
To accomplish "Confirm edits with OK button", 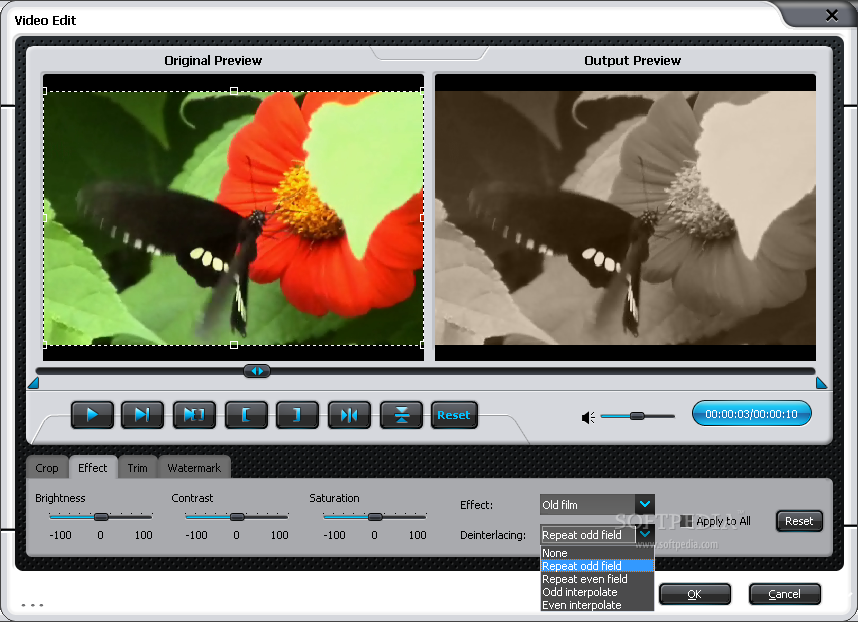I will [694, 594].
